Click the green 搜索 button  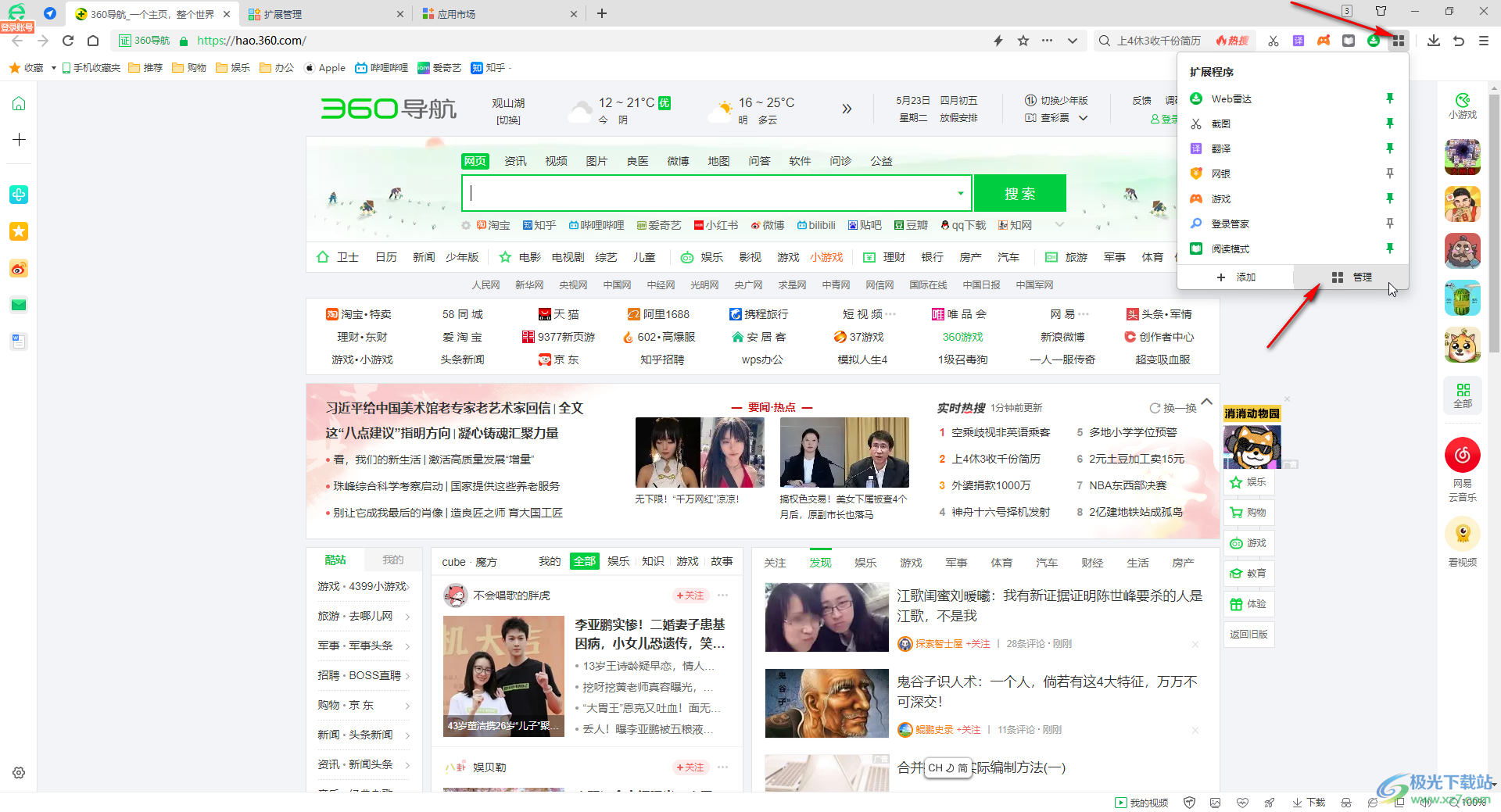pos(1020,193)
